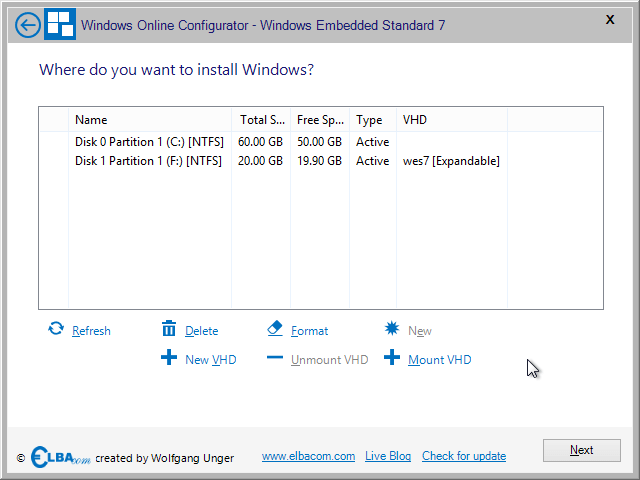Click the Delete trash can icon
The height and width of the screenshot is (480, 640).
click(x=169, y=329)
